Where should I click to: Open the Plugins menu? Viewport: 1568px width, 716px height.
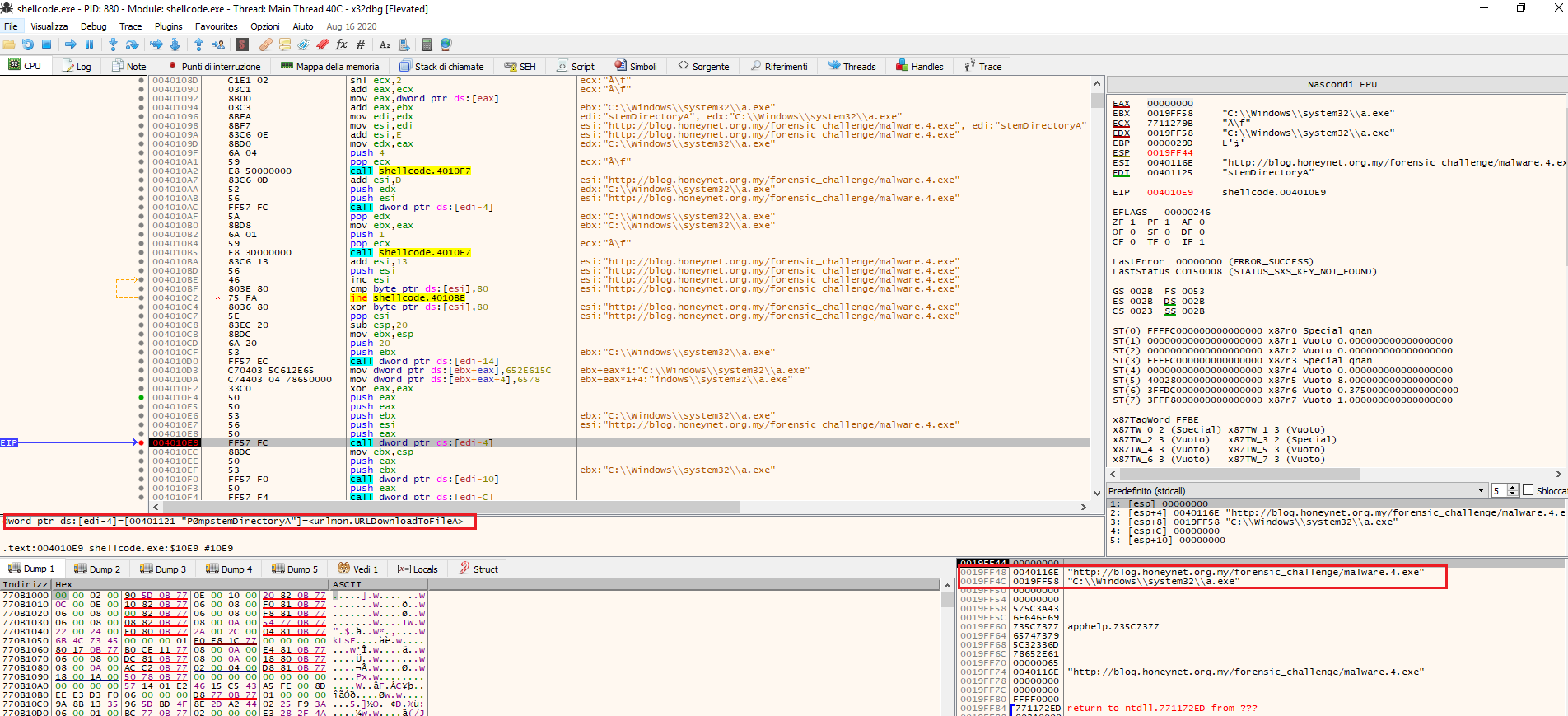[168, 26]
